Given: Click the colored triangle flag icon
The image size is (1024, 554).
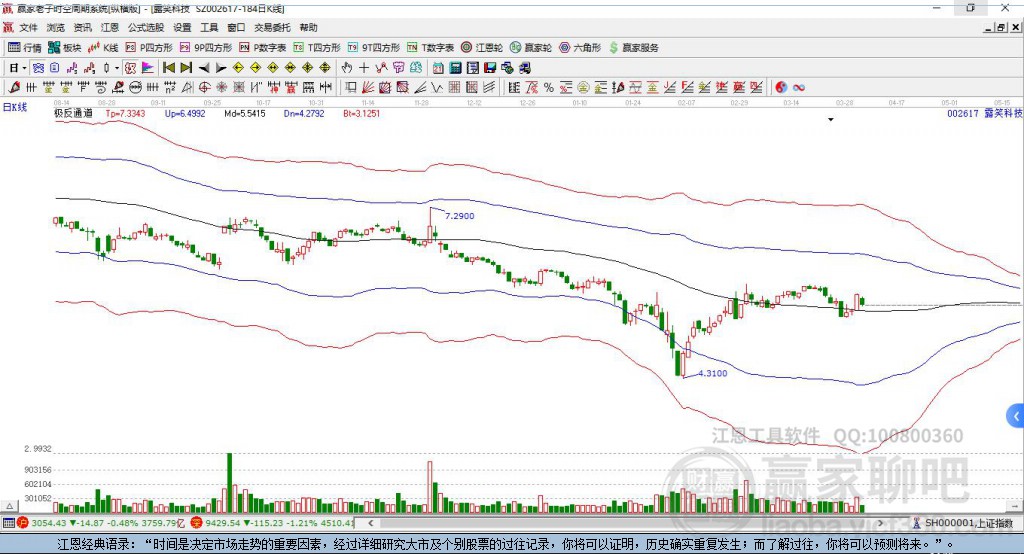Looking at the screenshot, I should pos(148,68).
